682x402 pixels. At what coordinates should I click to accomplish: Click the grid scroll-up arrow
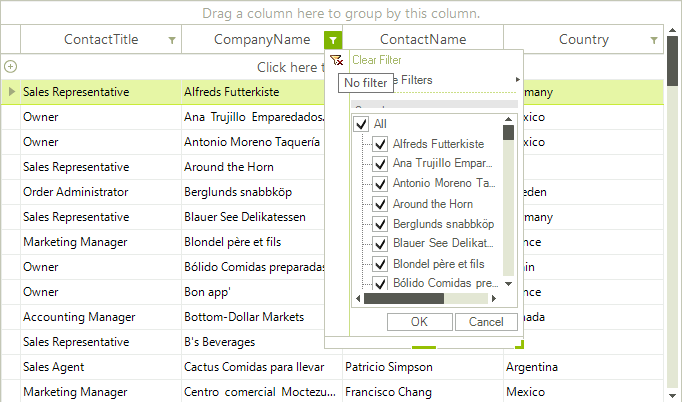pyautogui.click(x=672, y=30)
